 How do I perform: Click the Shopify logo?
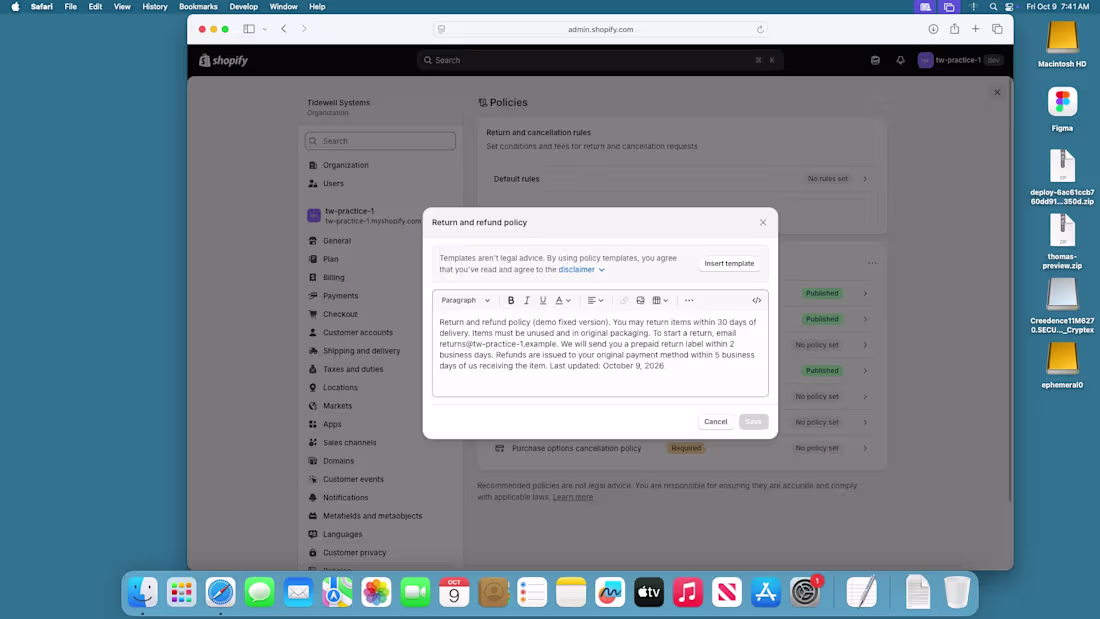click(223, 60)
